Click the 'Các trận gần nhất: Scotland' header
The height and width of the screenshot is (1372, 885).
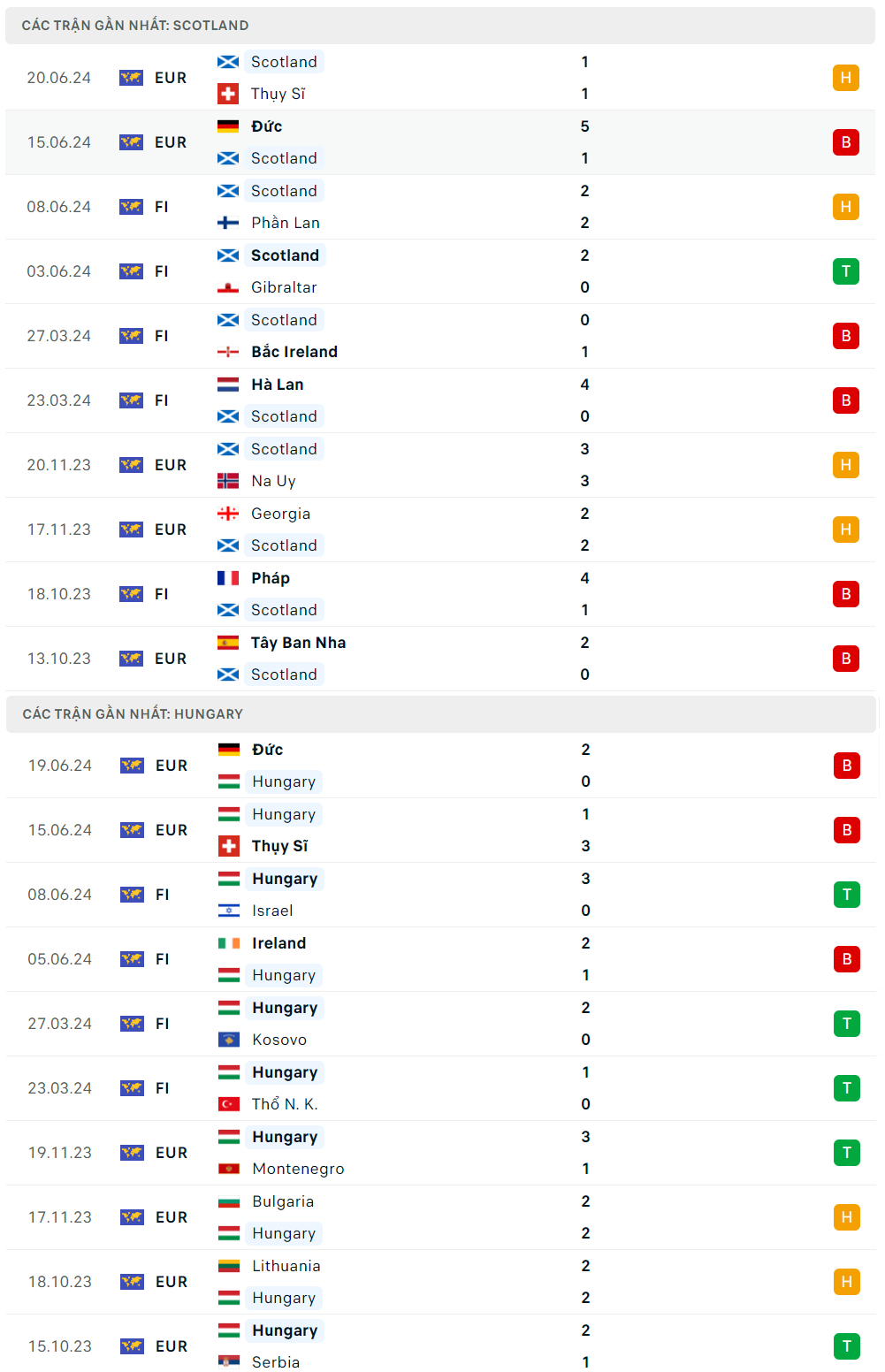coord(135,26)
